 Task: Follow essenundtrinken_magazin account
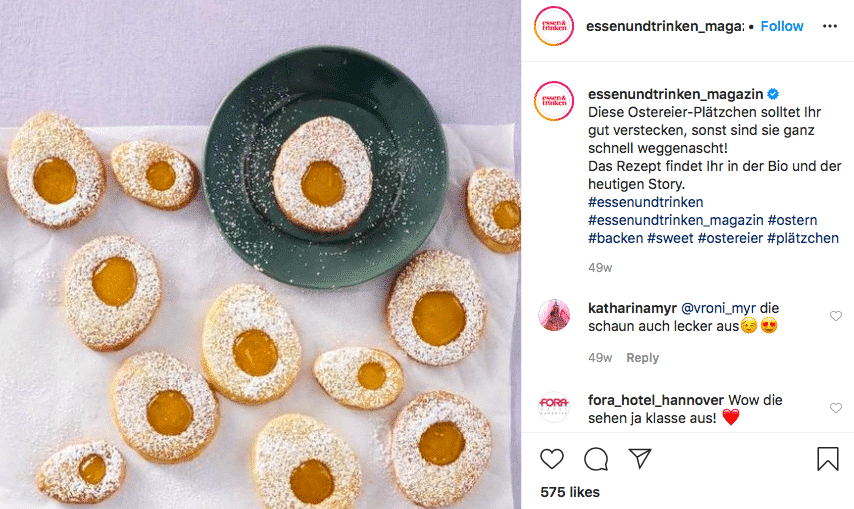coord(782,26)
